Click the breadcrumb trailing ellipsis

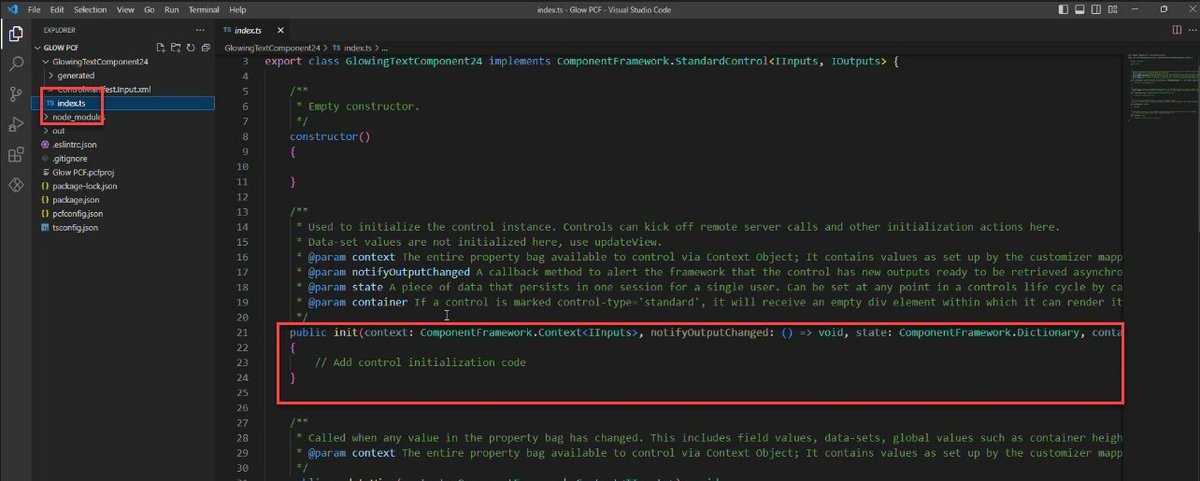click(x=387, y=47)
